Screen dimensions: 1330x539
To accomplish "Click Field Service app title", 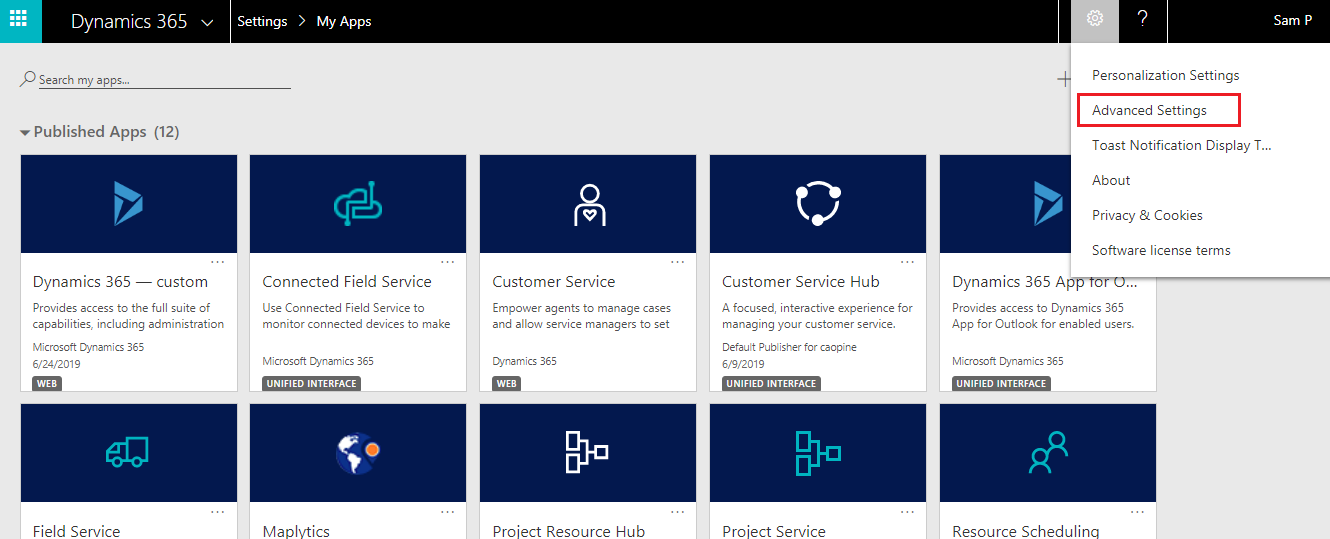I will coord(76,532).
